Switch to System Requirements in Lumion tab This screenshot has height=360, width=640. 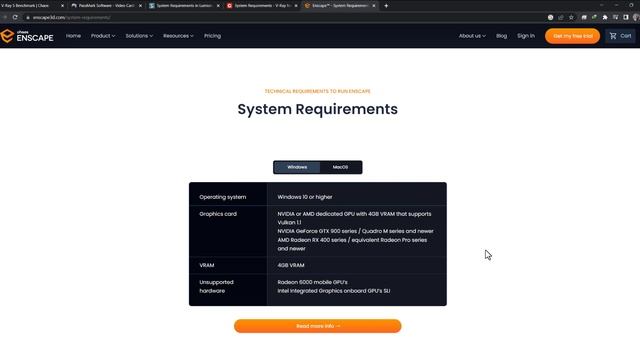184,6
